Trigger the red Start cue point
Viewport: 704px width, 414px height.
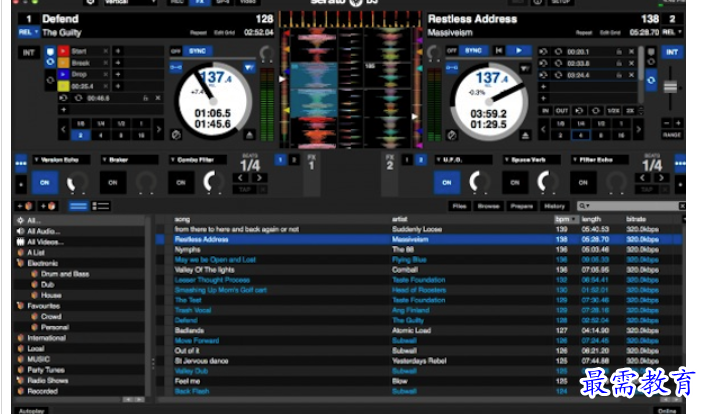63,51
